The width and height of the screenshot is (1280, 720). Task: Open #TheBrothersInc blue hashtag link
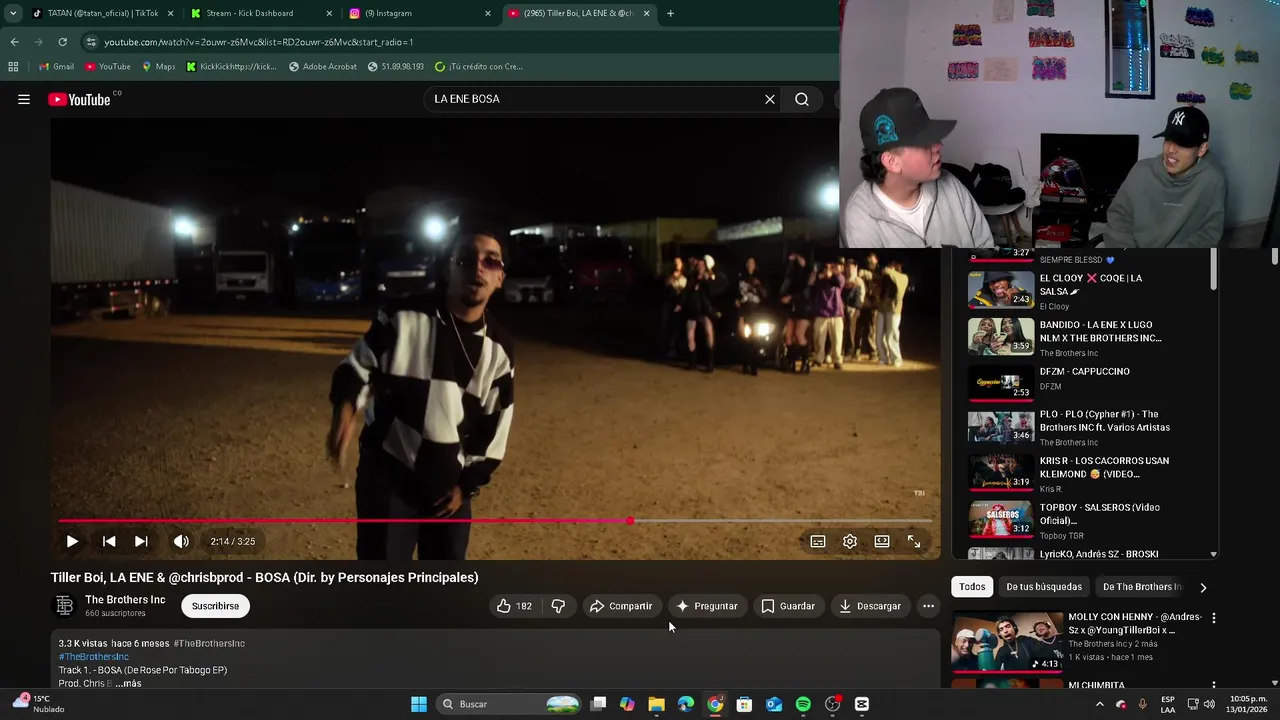94,657
